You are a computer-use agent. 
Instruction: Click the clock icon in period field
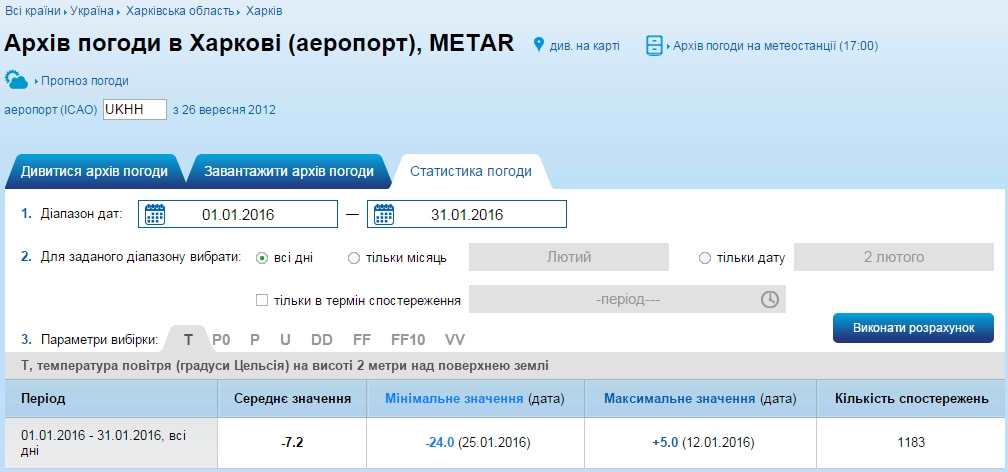pyautogui.click(x=770, y=300)
